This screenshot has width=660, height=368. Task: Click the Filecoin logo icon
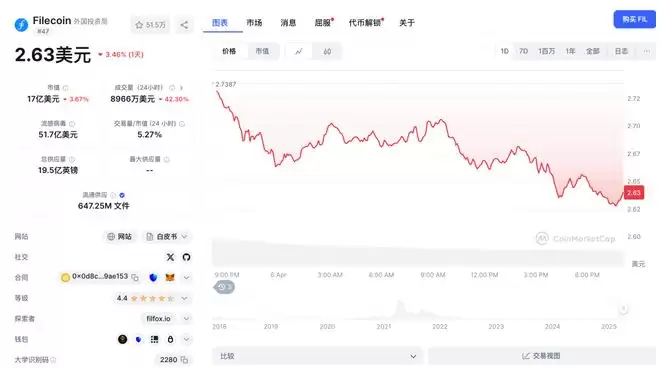tap(21, 25)
